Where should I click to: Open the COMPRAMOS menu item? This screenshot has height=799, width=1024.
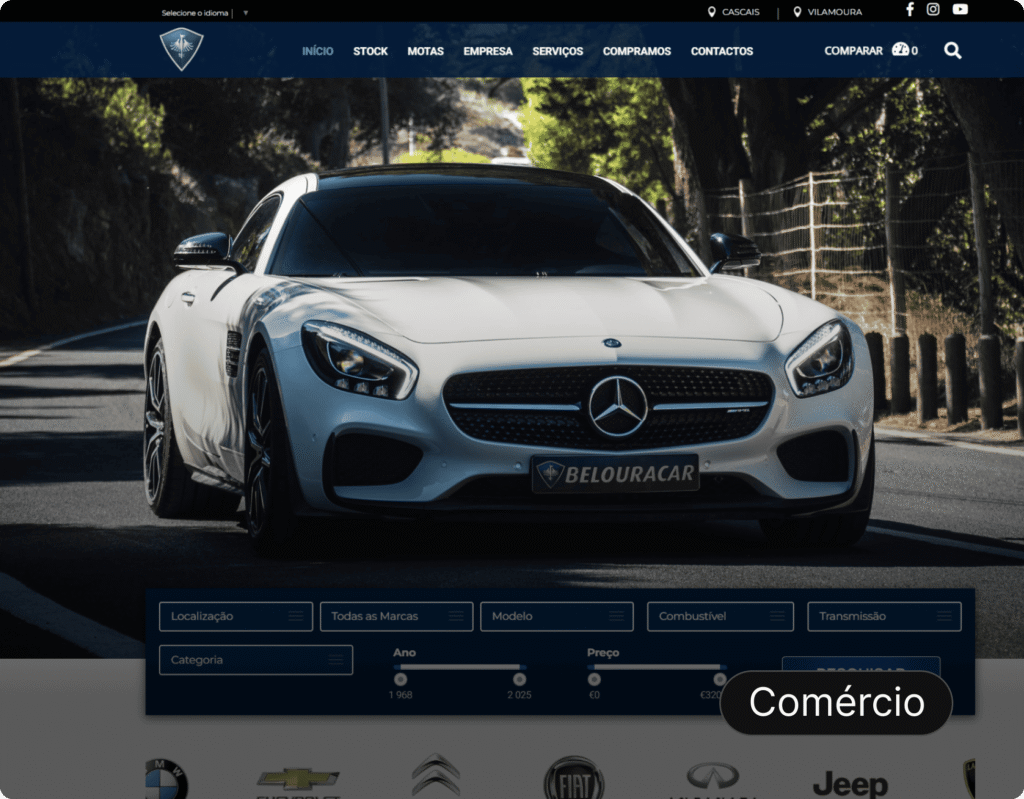point(637,51)
